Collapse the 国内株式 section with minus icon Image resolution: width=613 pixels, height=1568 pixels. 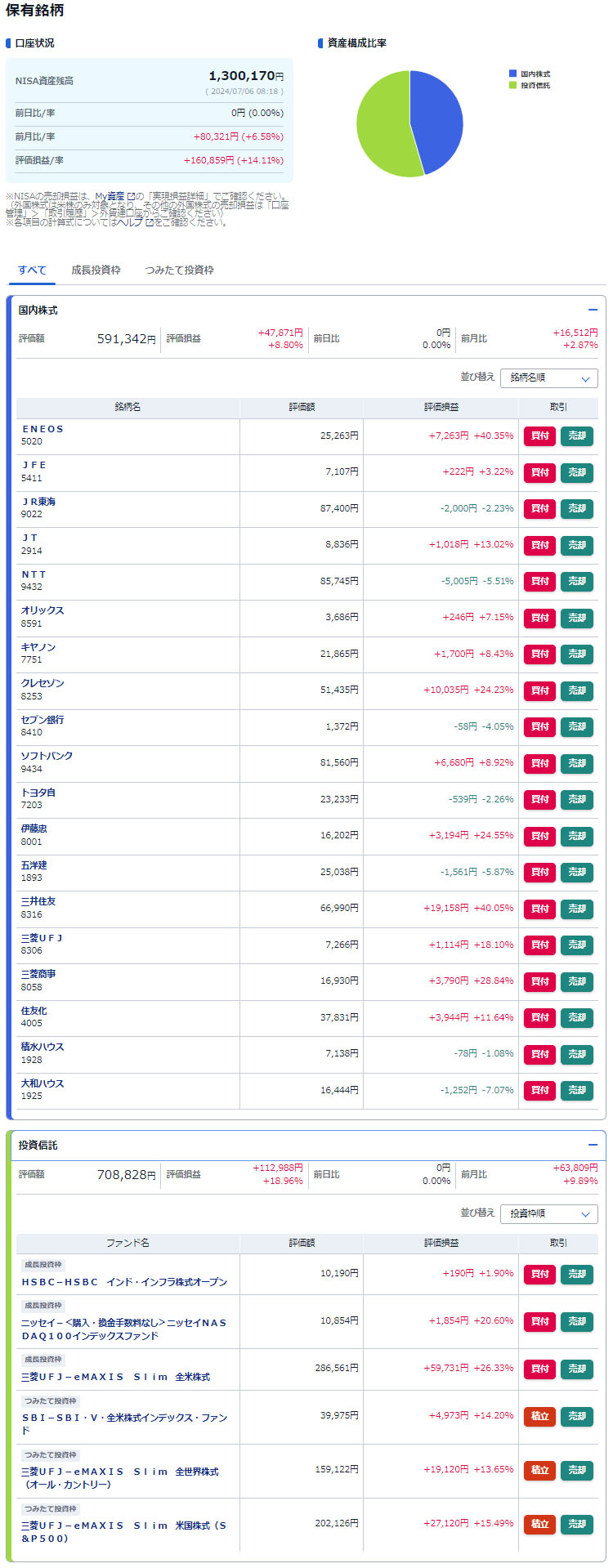(x=593, y=310)
